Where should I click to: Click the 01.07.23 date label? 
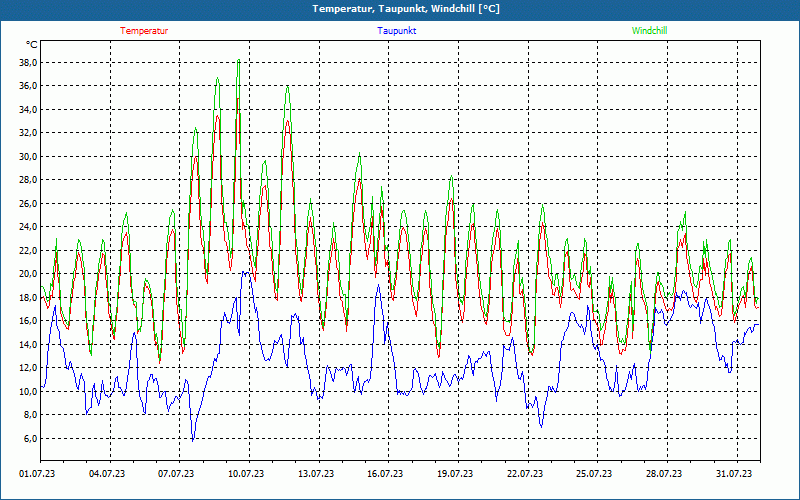point(37,474)
